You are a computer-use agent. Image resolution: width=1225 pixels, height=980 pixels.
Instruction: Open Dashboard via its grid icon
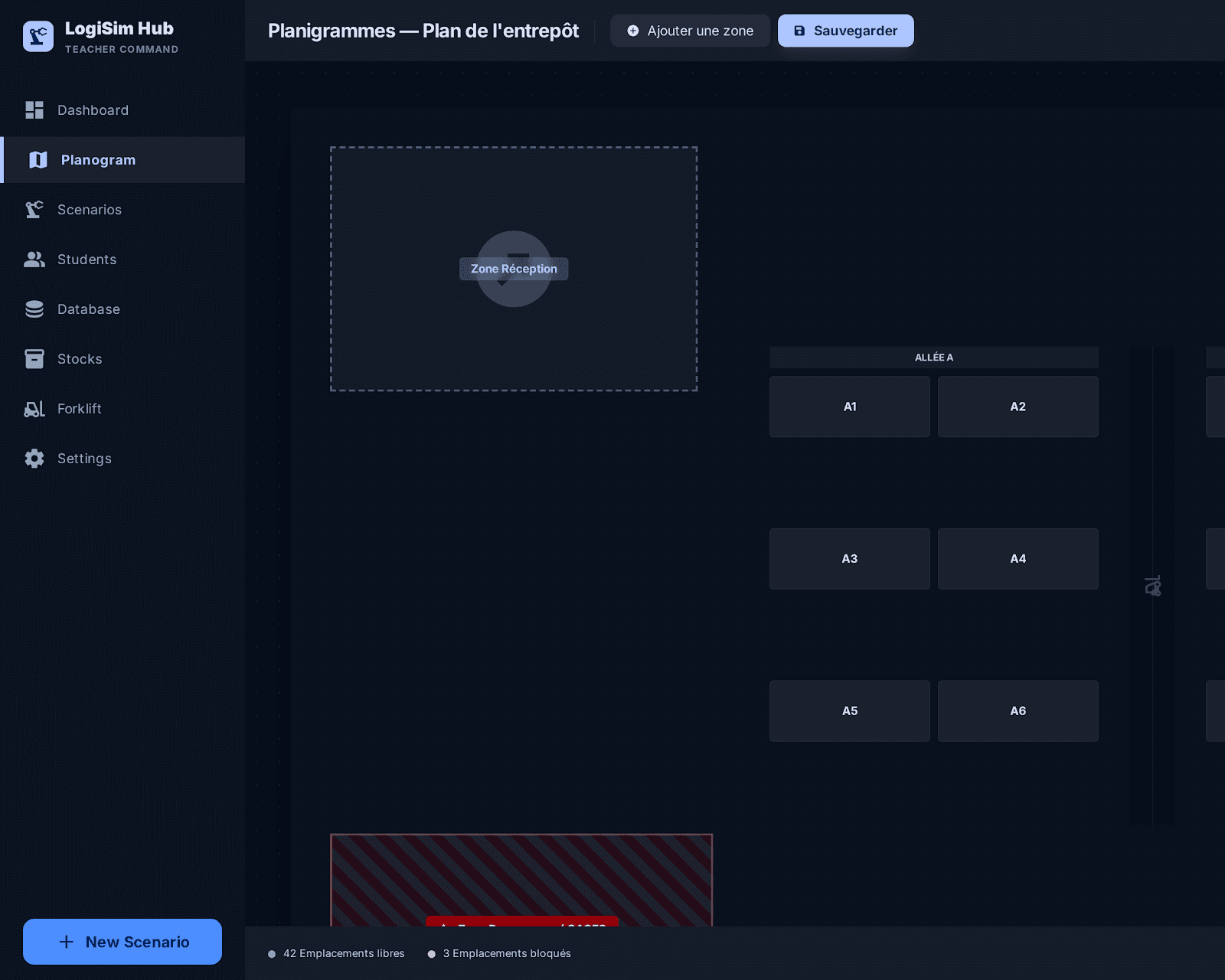click(34, 110)
